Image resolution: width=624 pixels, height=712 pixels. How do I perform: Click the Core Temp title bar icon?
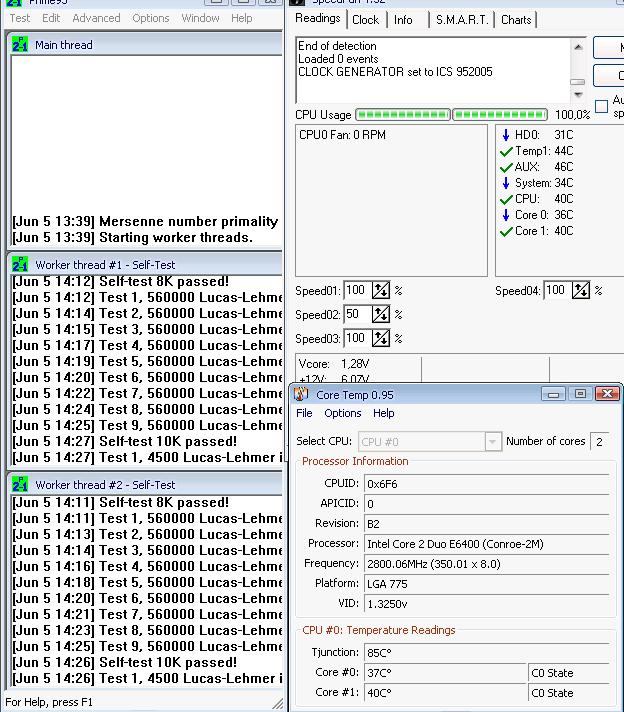[301, 394]
